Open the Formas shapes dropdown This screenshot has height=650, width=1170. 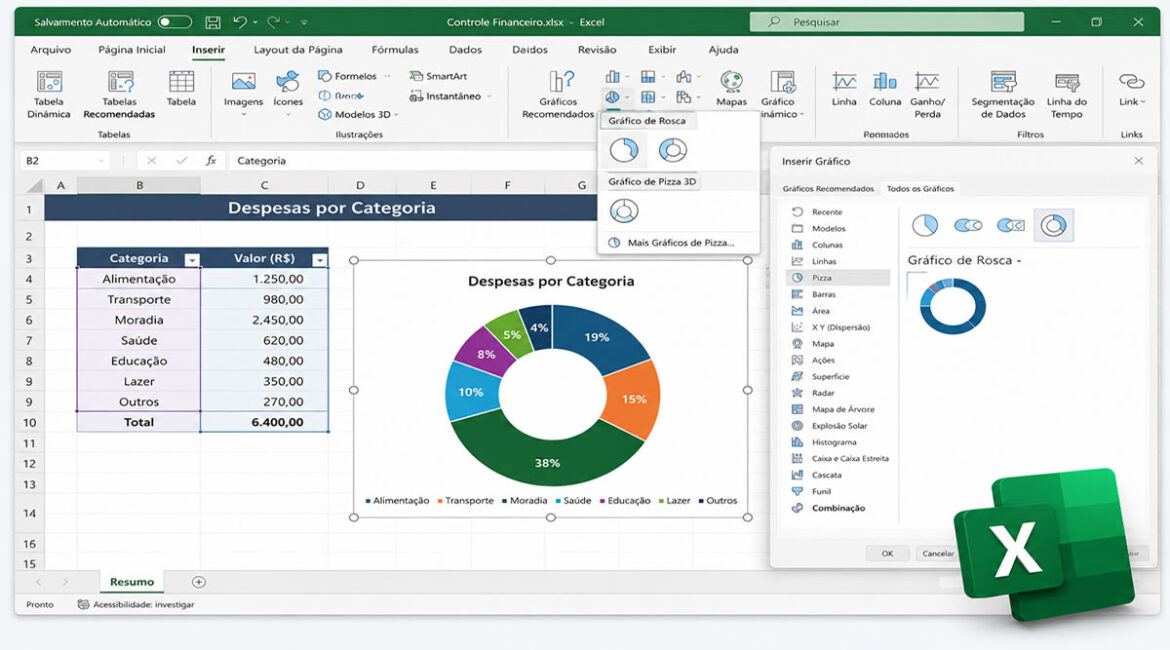click(354, 76)
